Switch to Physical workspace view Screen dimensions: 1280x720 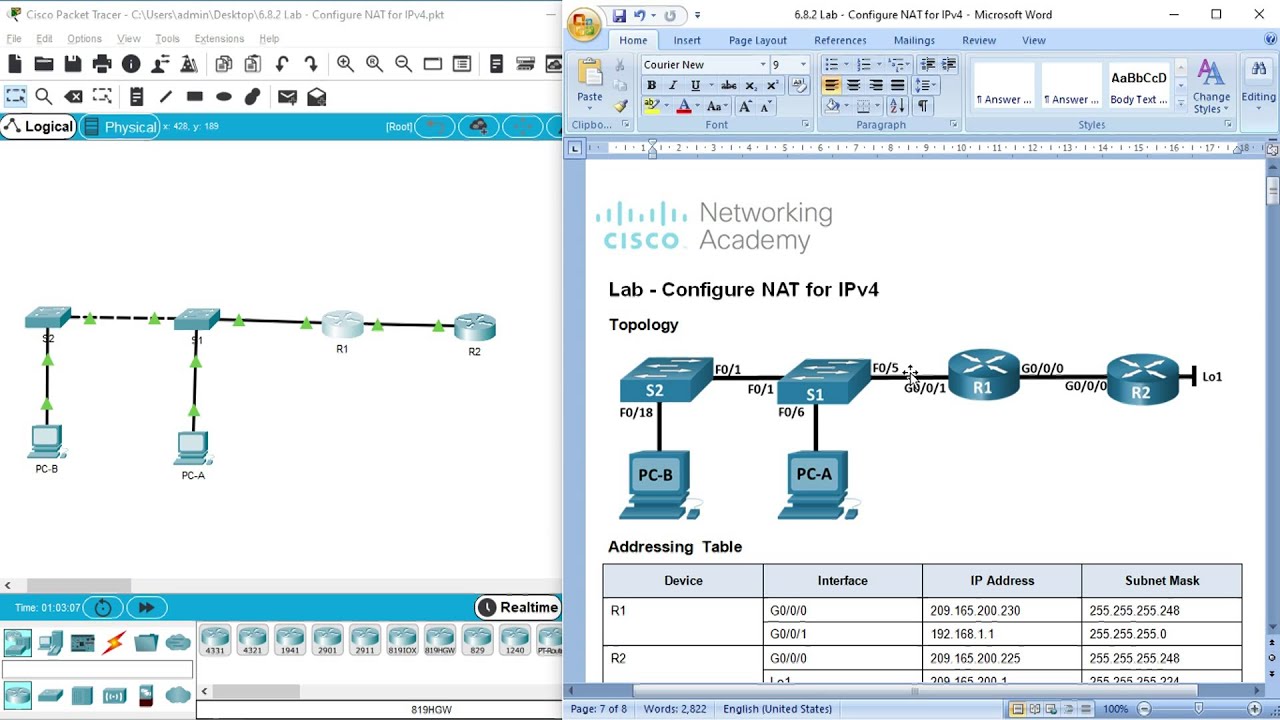pyautogui.click(x=119, y=127)
